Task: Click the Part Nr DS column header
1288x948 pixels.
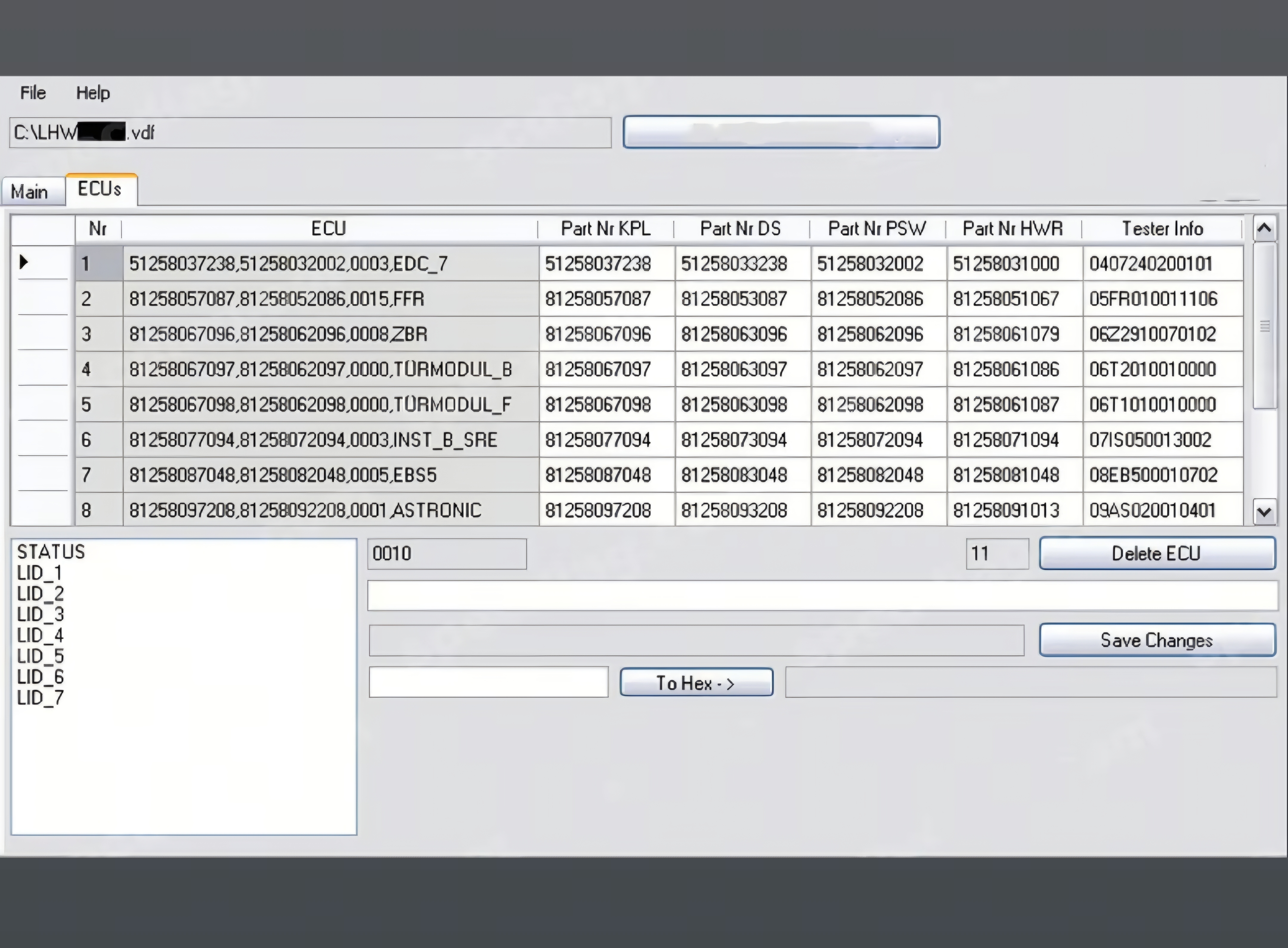Action: click(x=741, y=228)
